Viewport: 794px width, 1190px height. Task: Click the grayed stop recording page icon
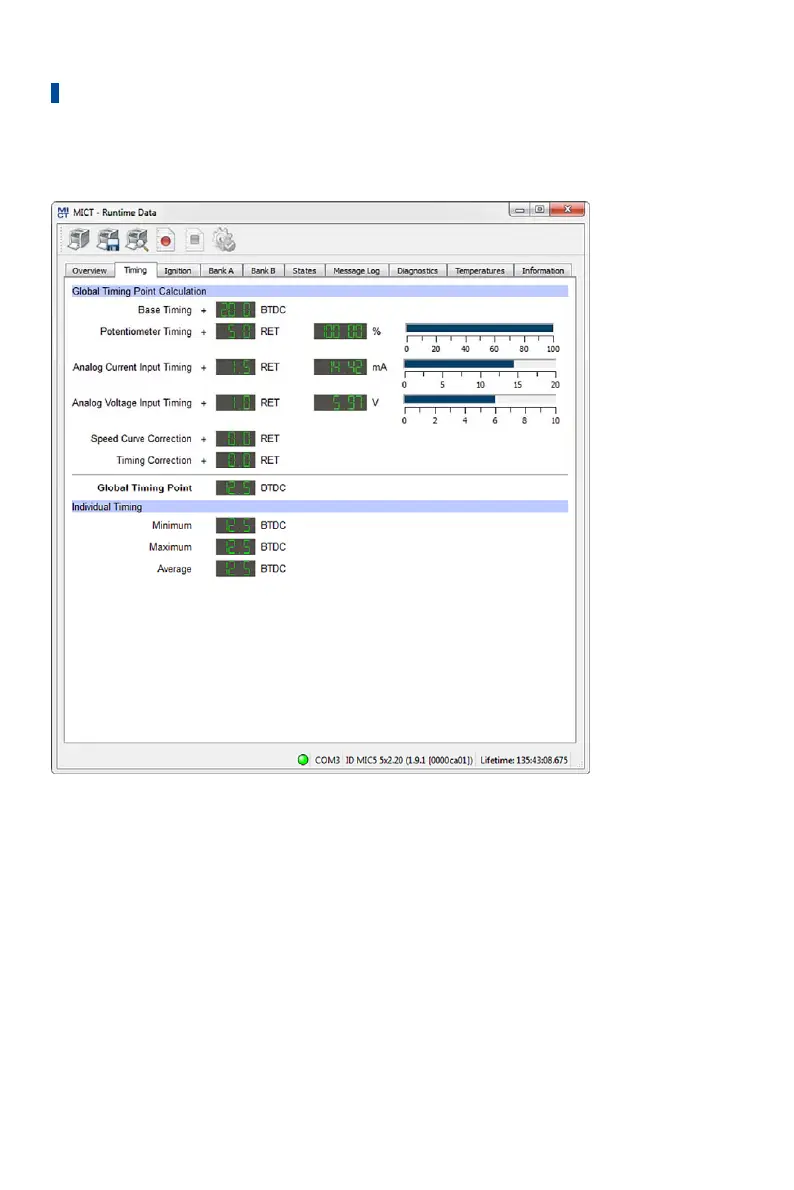coord(194,241)
